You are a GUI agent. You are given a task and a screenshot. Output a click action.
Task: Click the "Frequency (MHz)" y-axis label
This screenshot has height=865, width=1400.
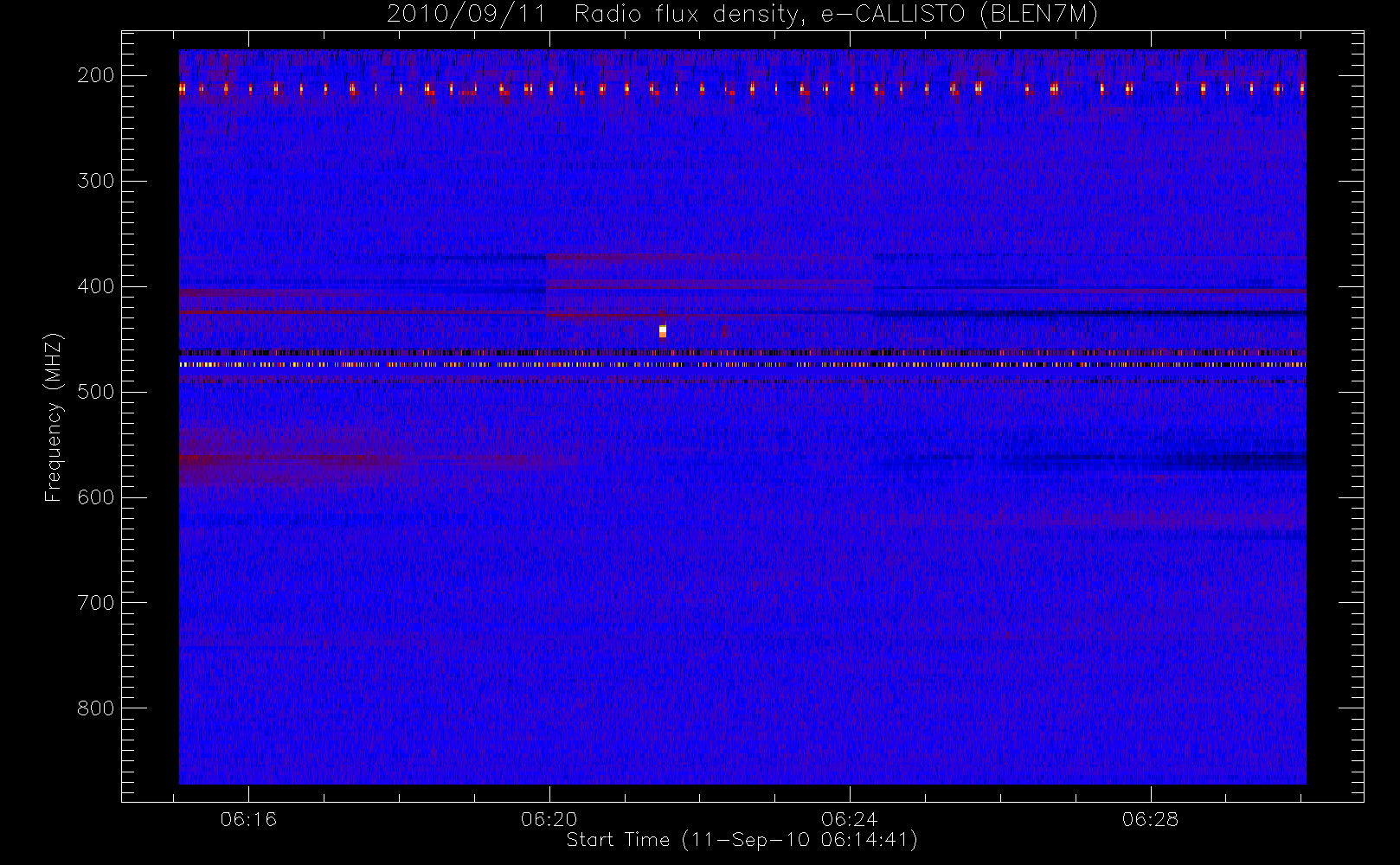[x=54, y=417]
